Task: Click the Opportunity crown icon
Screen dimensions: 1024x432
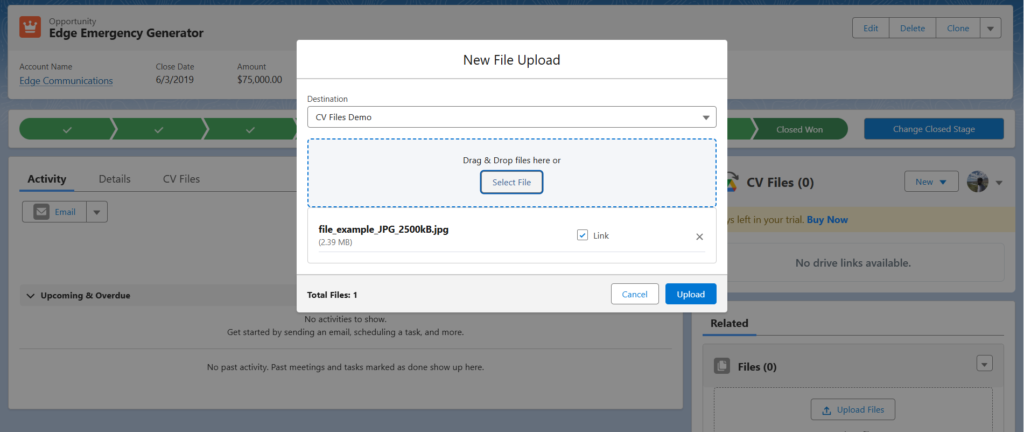Action: point(30,27)
